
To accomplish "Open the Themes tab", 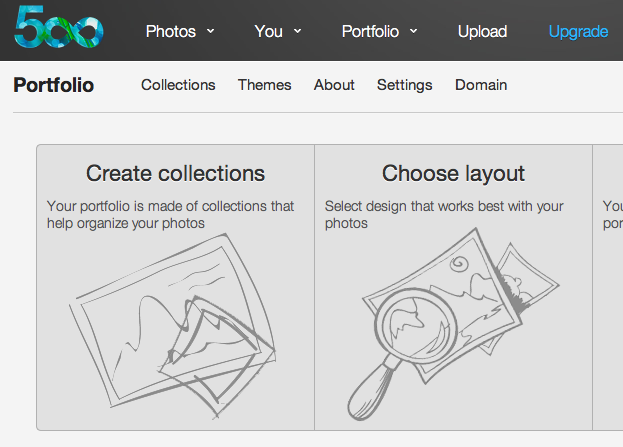I will 264,85.
